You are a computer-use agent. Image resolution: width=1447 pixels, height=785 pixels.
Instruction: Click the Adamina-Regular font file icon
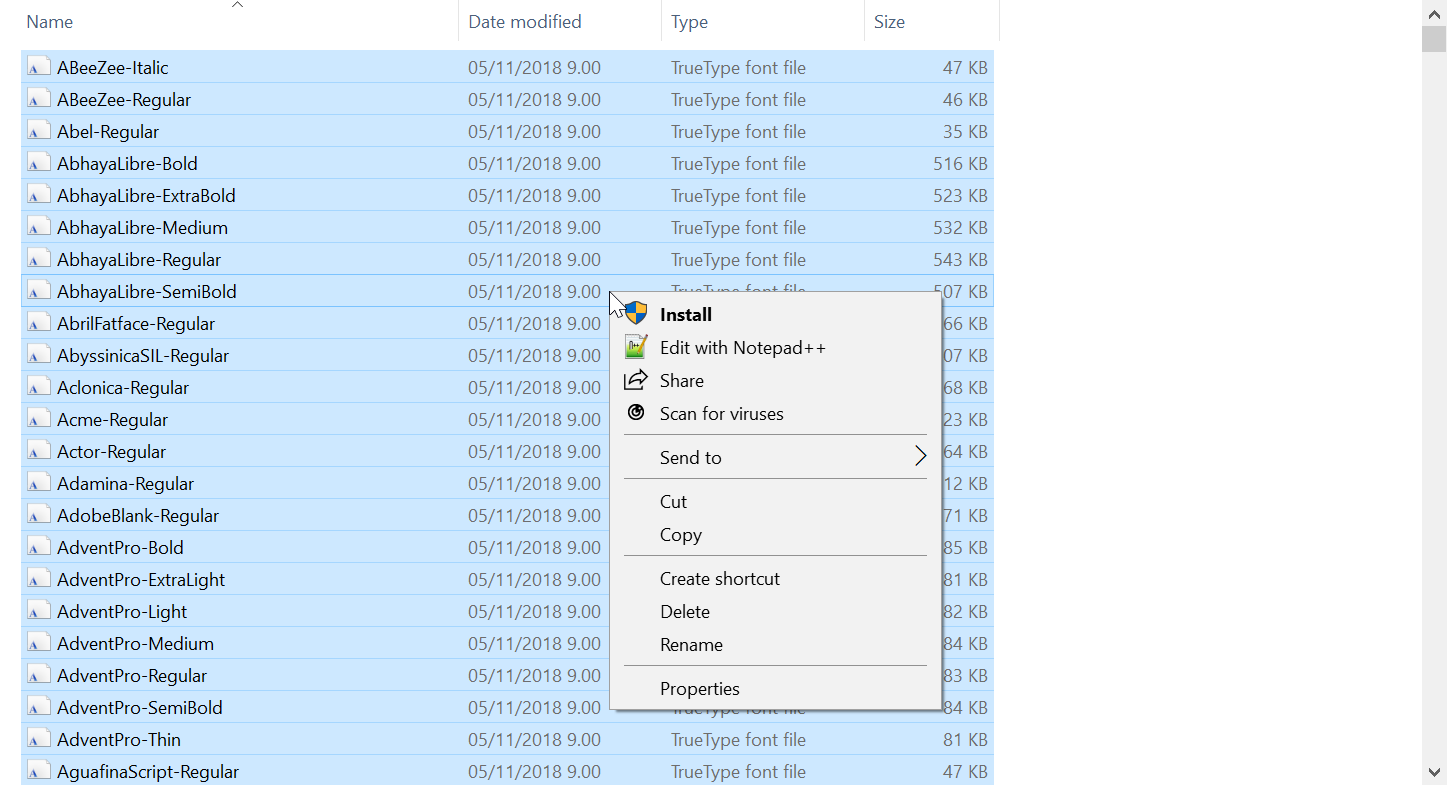pos(39,484)
